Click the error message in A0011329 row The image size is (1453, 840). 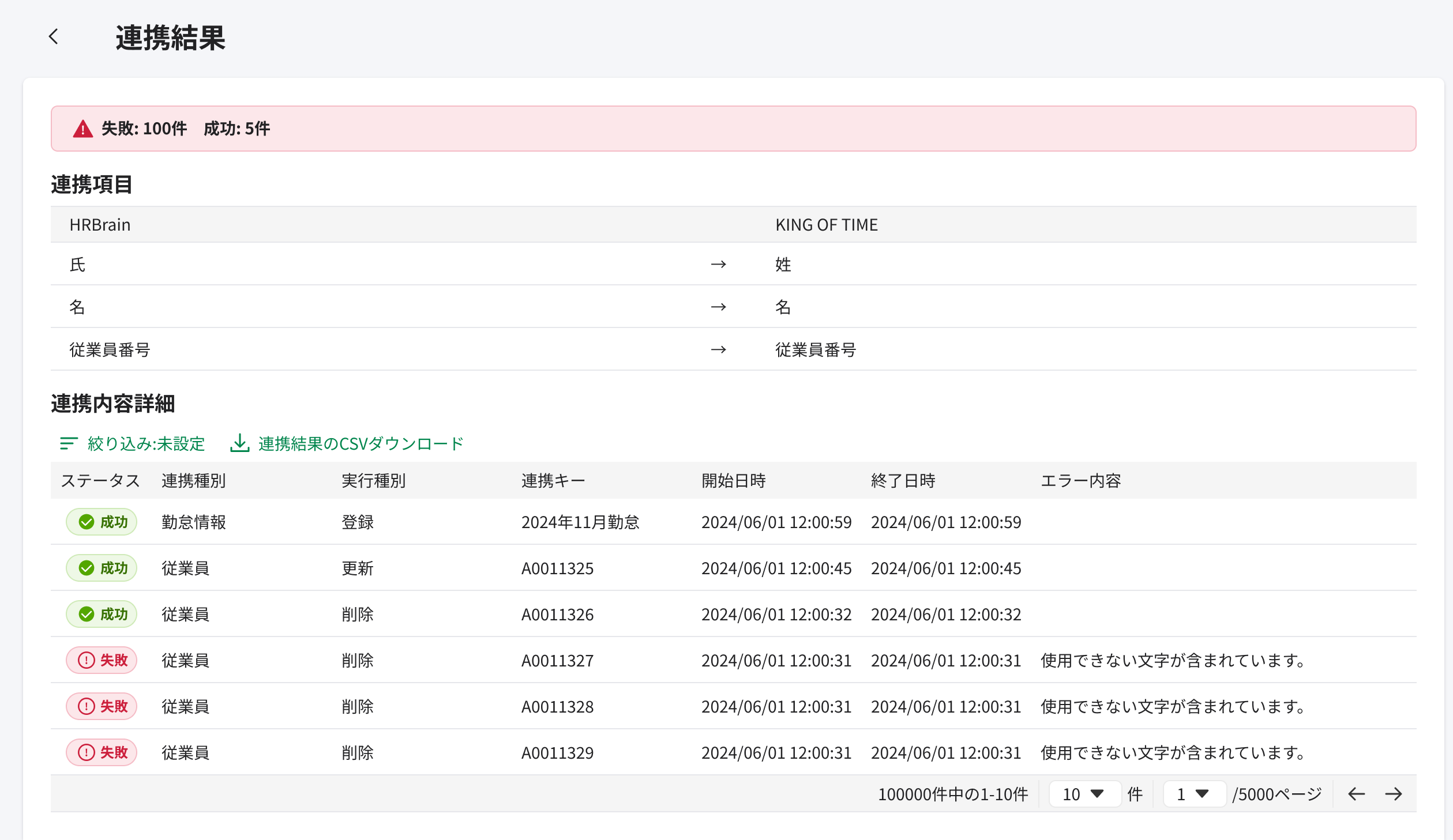point(1173,753)
